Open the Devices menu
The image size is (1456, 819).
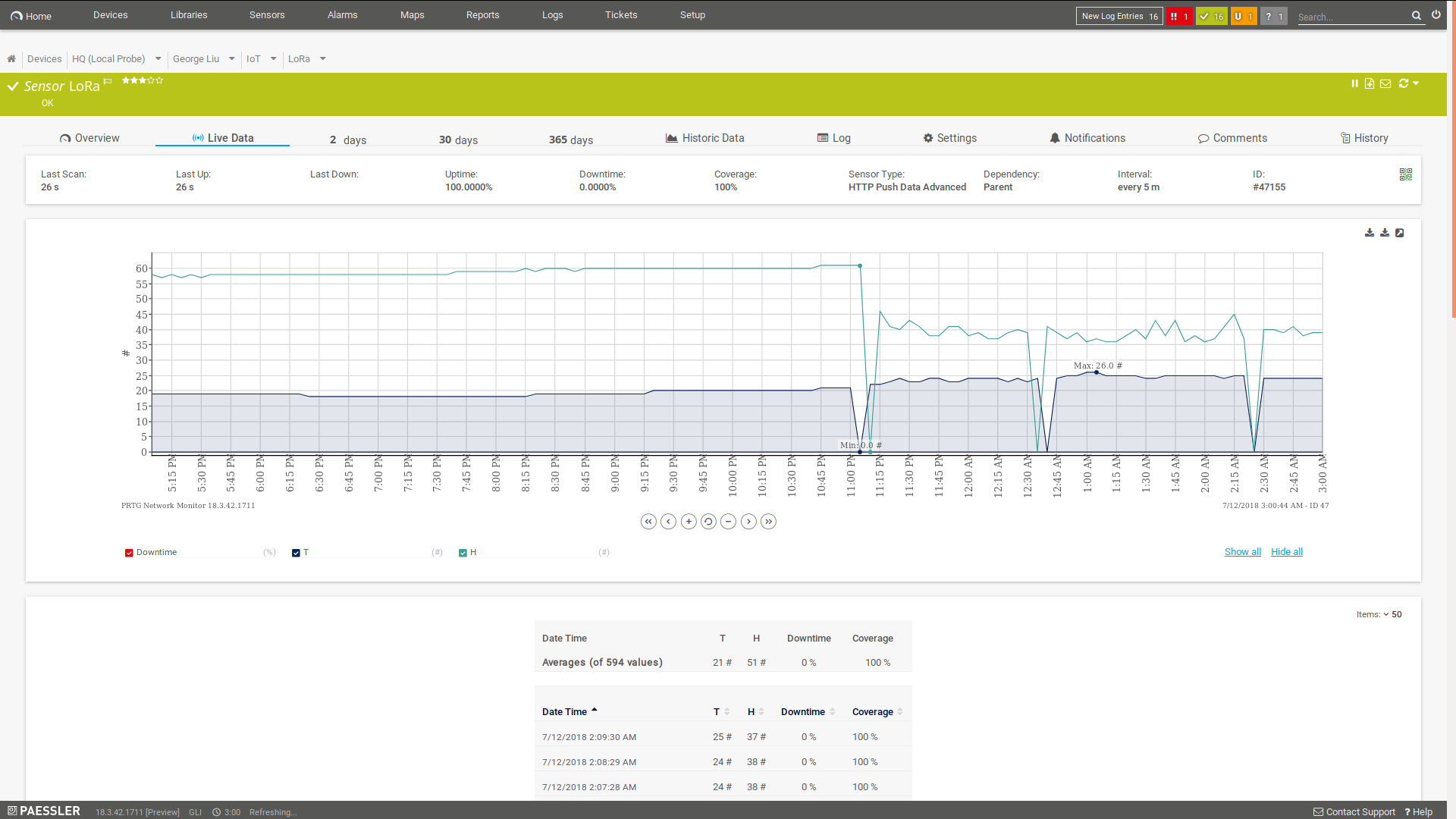click(111, 15)
